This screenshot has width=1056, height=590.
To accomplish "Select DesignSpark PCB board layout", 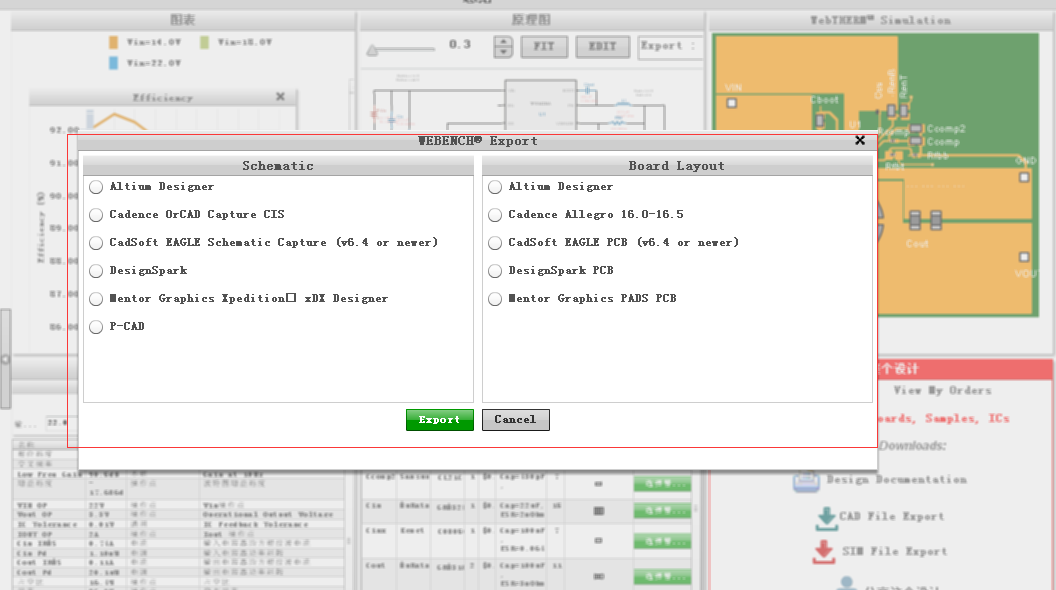I will 495,271.
